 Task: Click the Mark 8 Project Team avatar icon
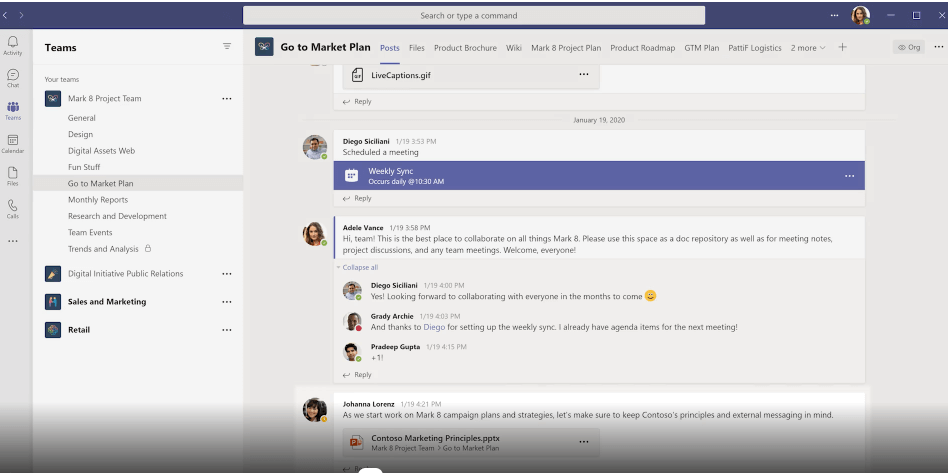click(x=53, y=99)
